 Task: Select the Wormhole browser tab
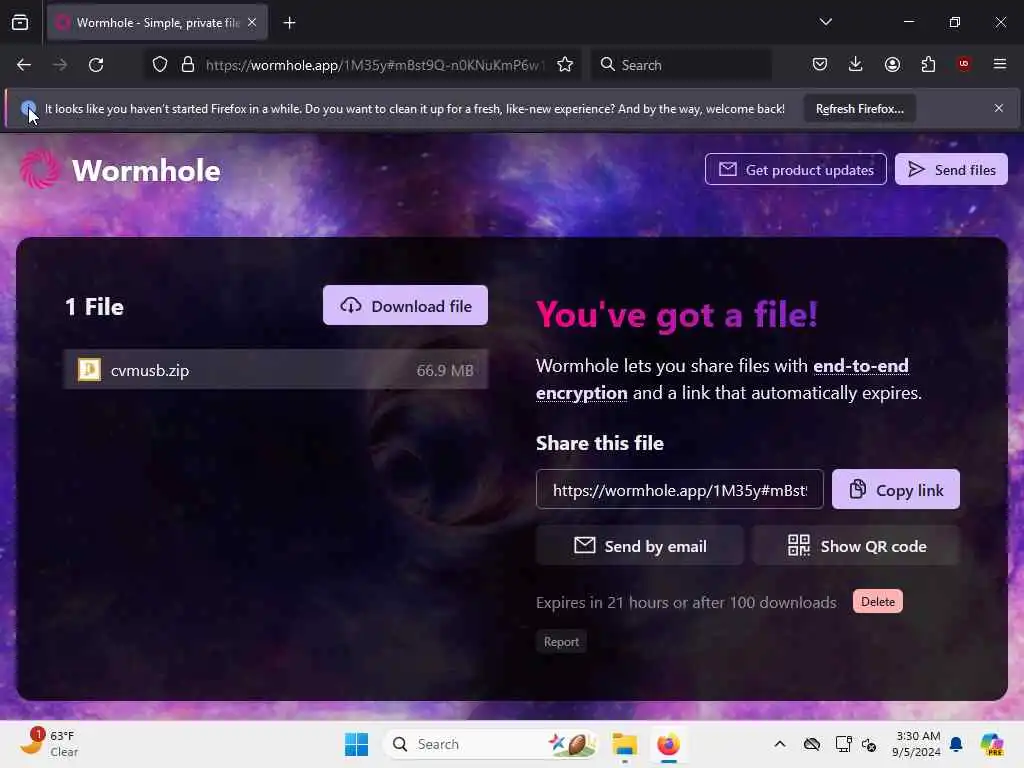[157, 23]
